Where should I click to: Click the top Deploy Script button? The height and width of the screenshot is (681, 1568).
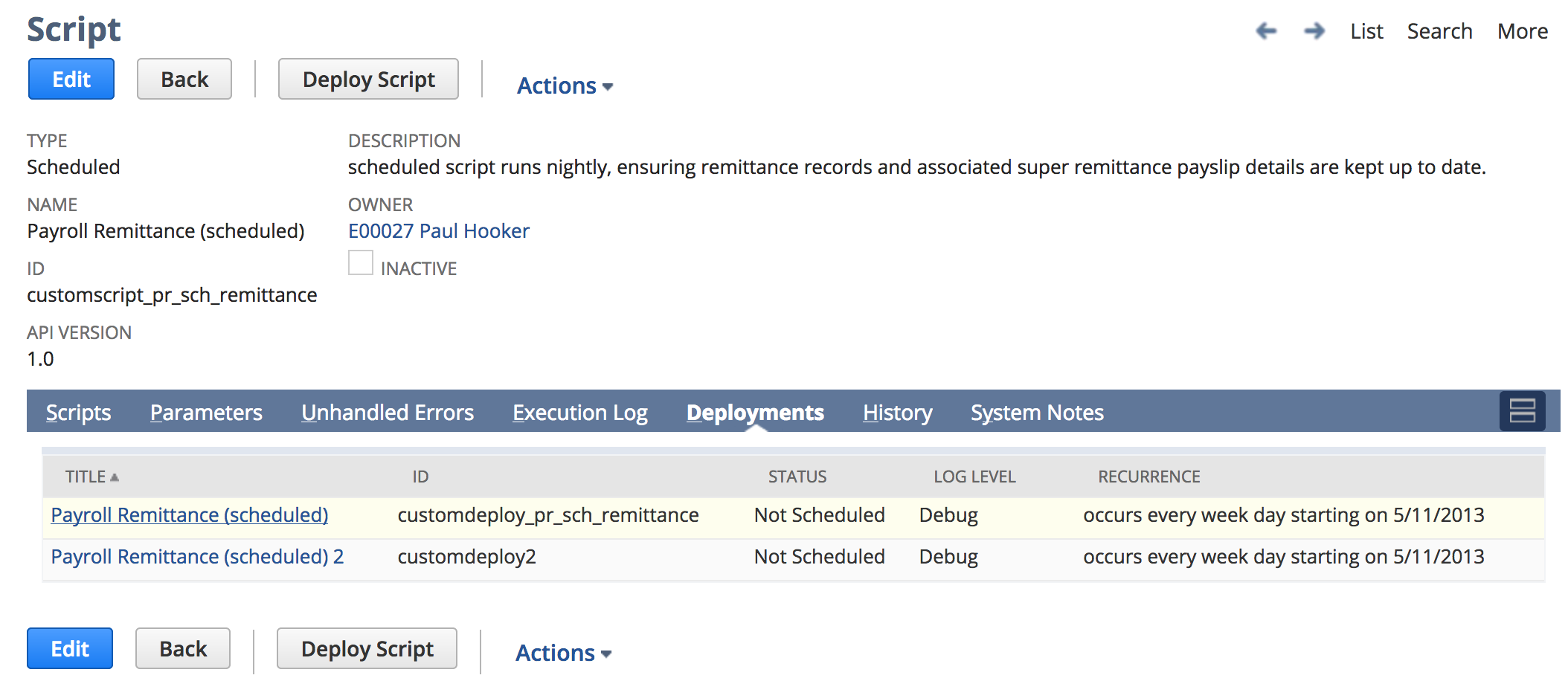click(368, 79)
